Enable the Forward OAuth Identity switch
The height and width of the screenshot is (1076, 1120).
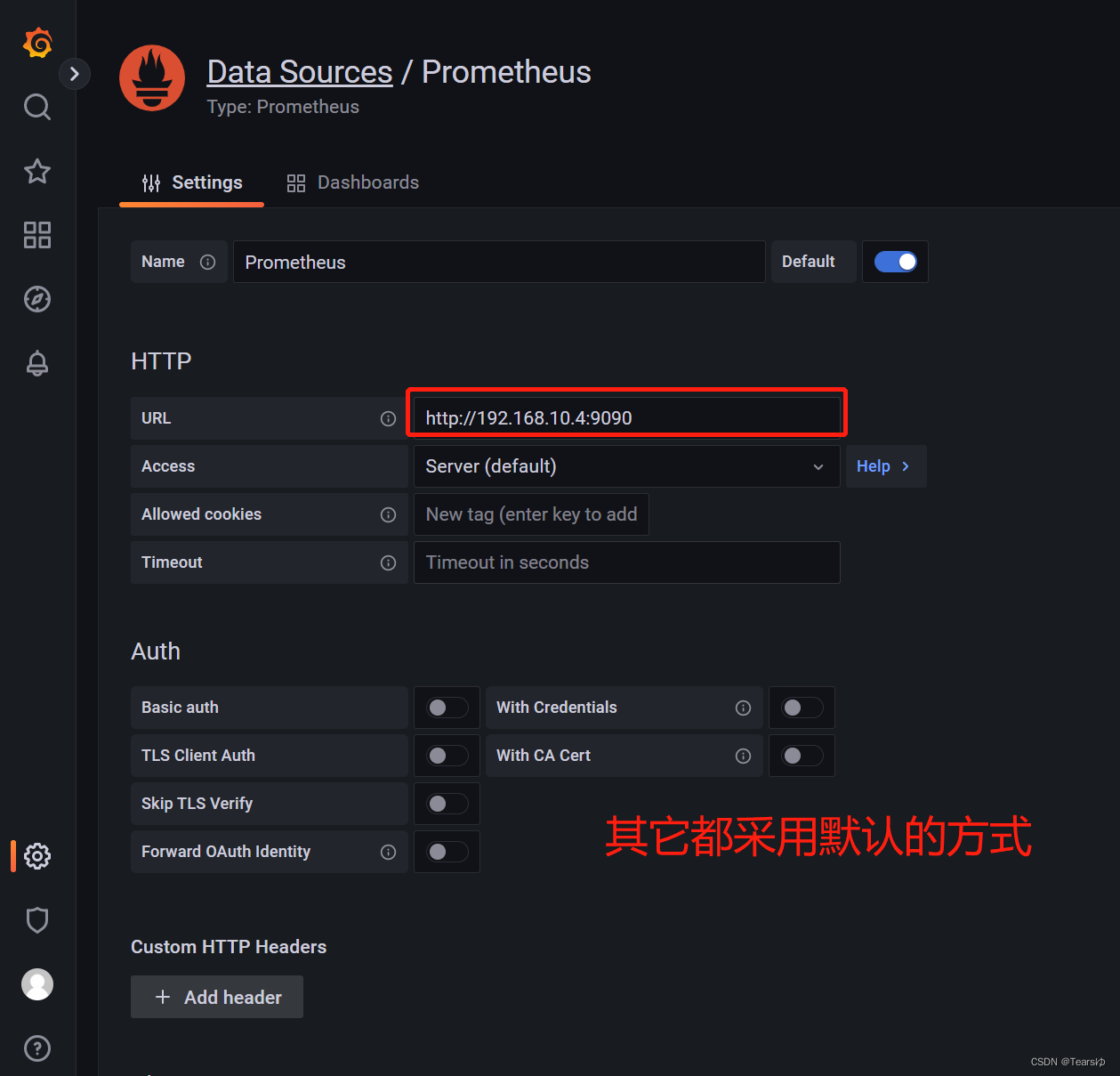[447, 852]
